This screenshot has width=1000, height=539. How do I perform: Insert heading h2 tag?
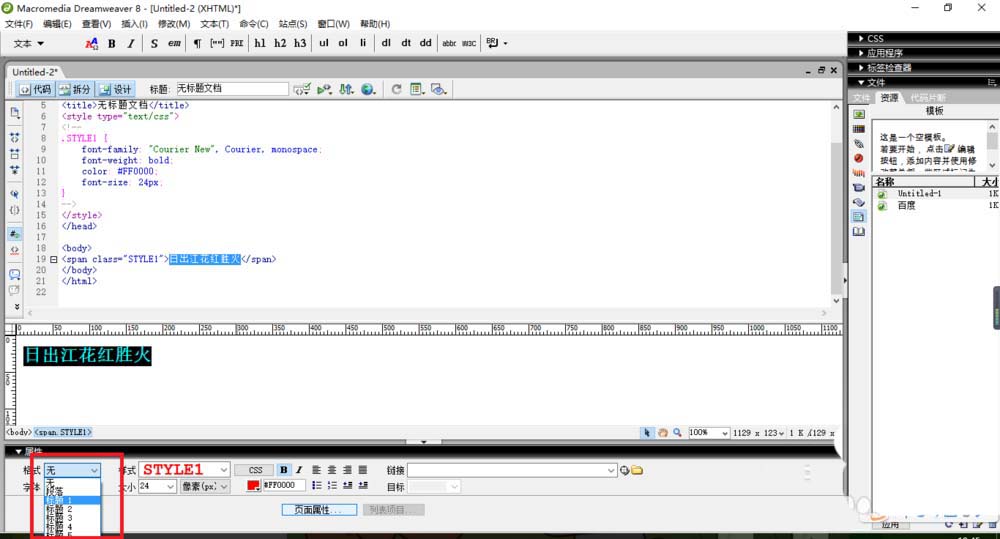click(280, 43)
